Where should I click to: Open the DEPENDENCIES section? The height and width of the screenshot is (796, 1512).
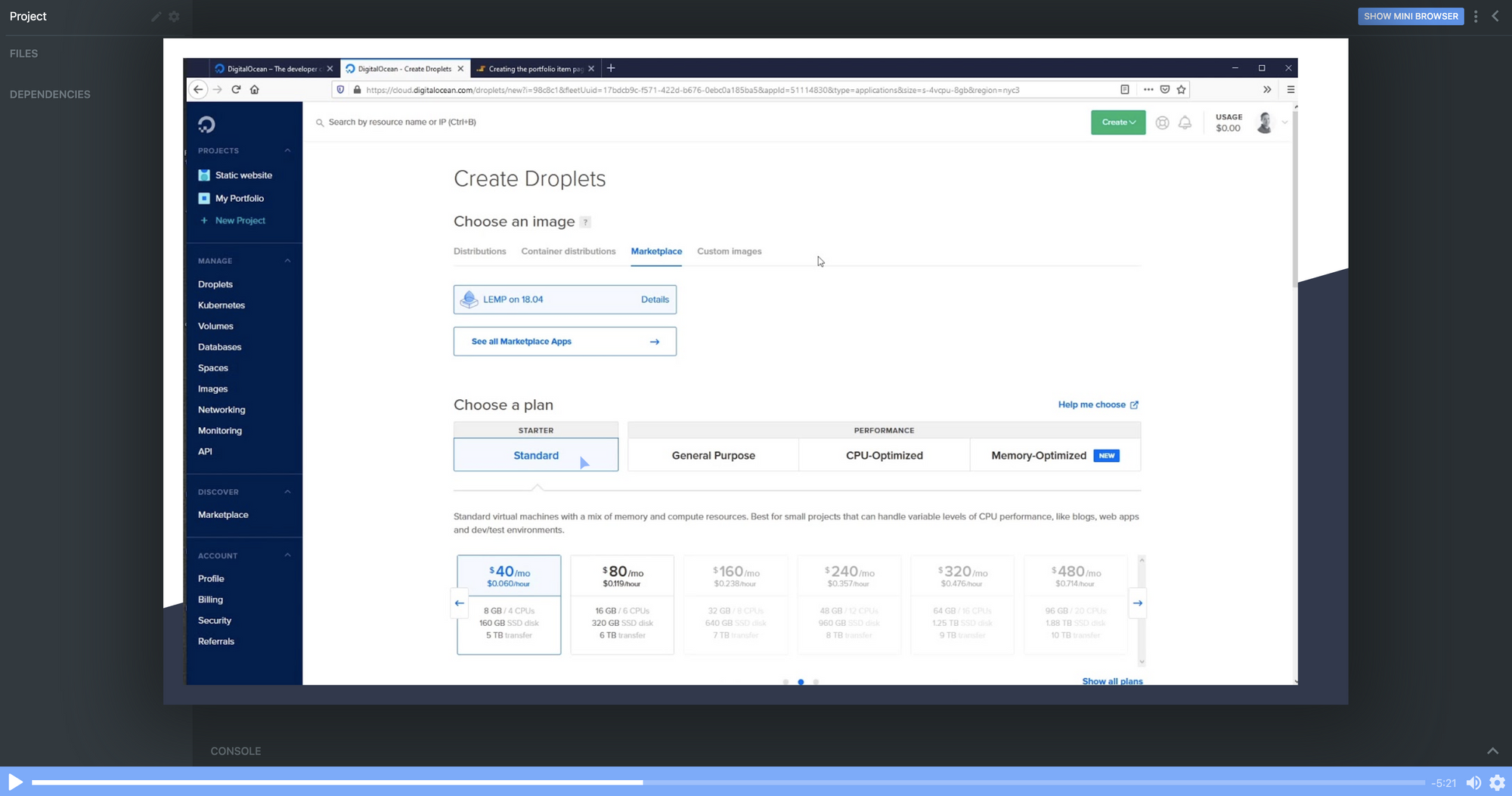[50, 94]
